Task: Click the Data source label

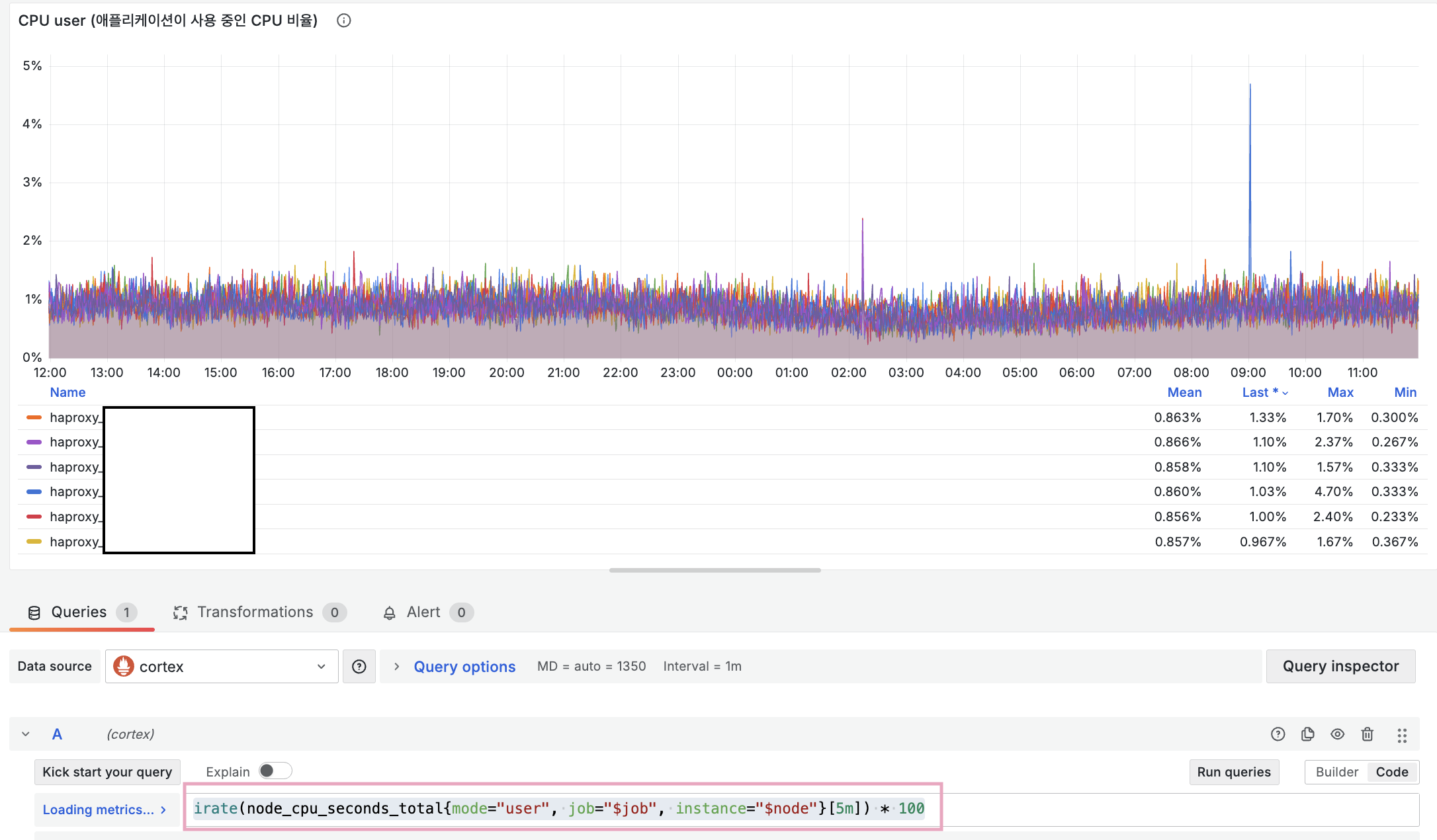Action: 55,666
